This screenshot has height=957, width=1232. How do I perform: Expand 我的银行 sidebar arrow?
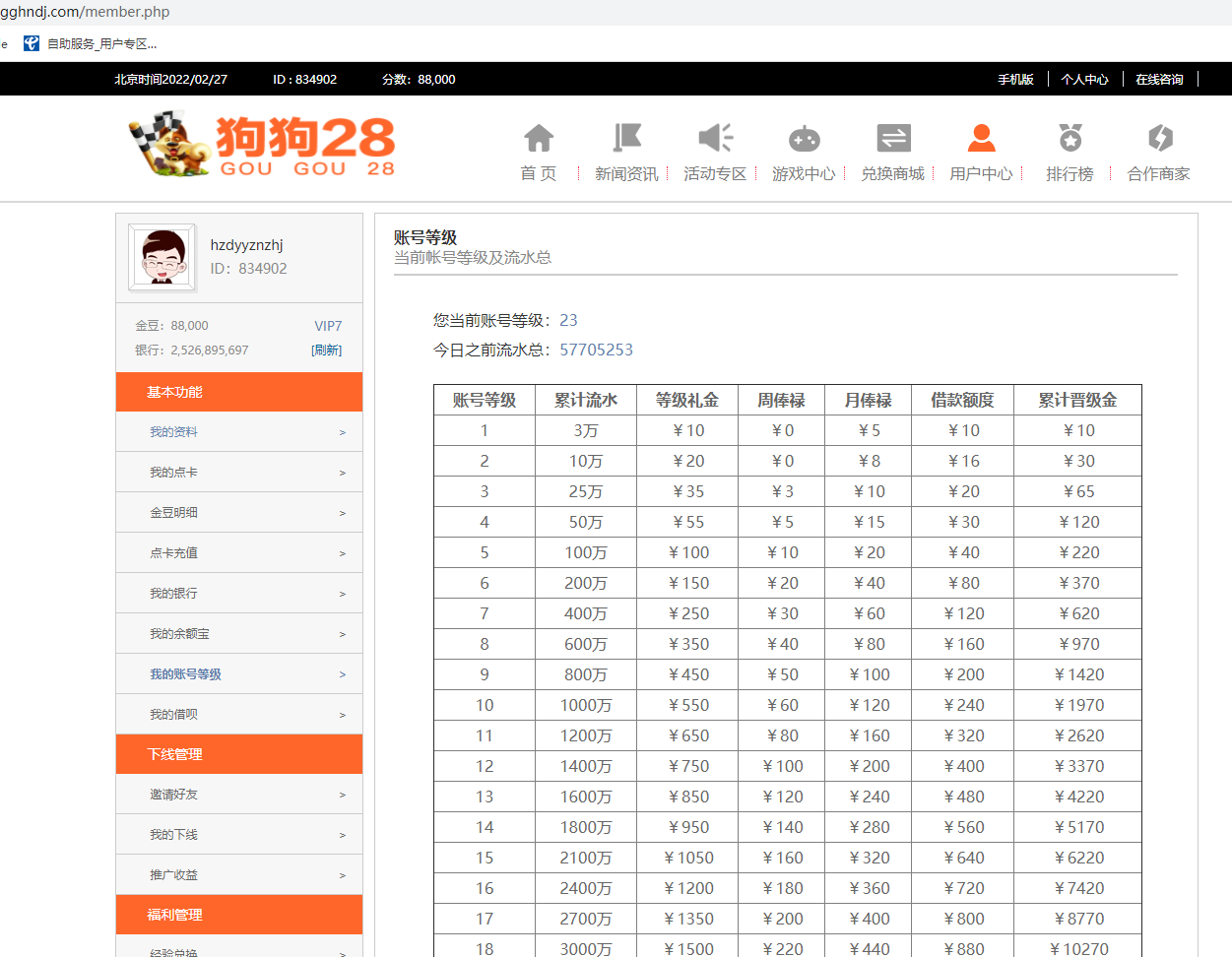point(343,594)
